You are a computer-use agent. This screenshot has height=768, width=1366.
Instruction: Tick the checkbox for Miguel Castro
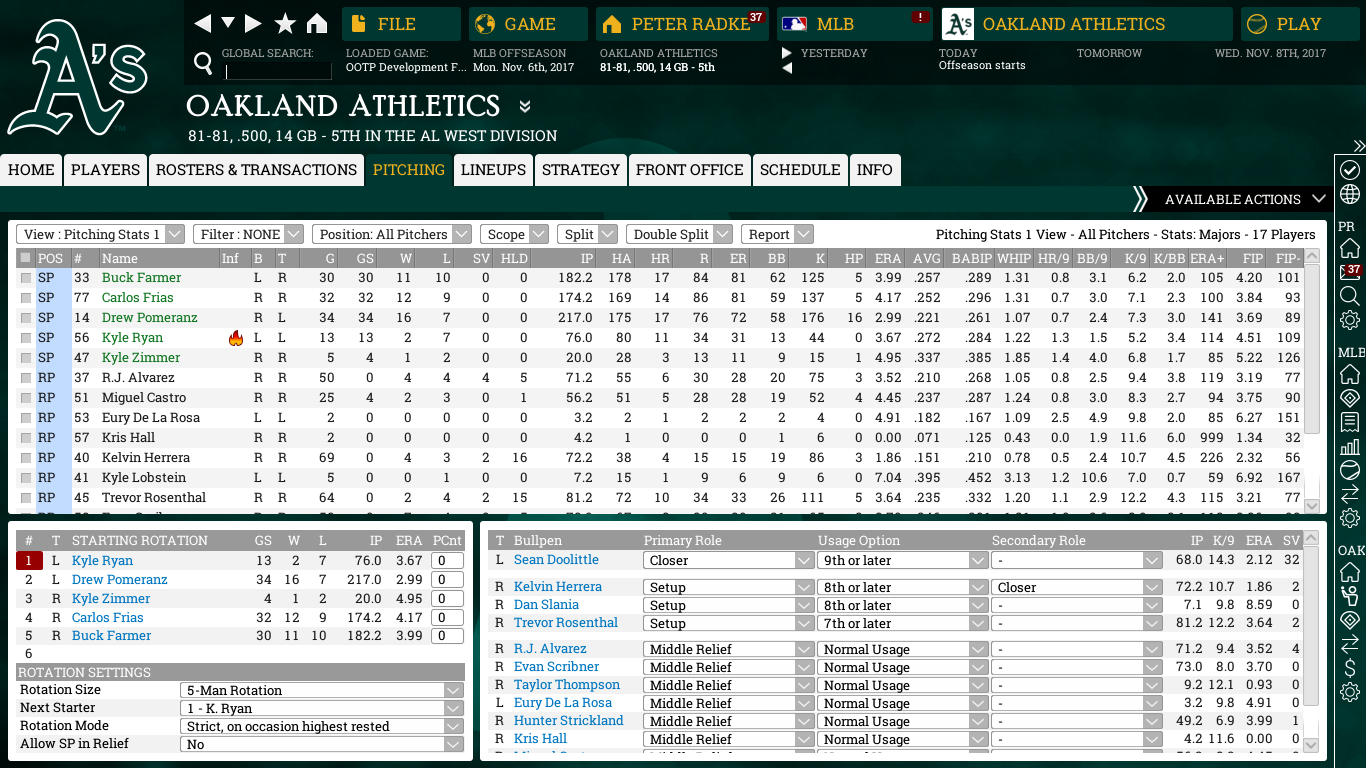click(26, 398)
